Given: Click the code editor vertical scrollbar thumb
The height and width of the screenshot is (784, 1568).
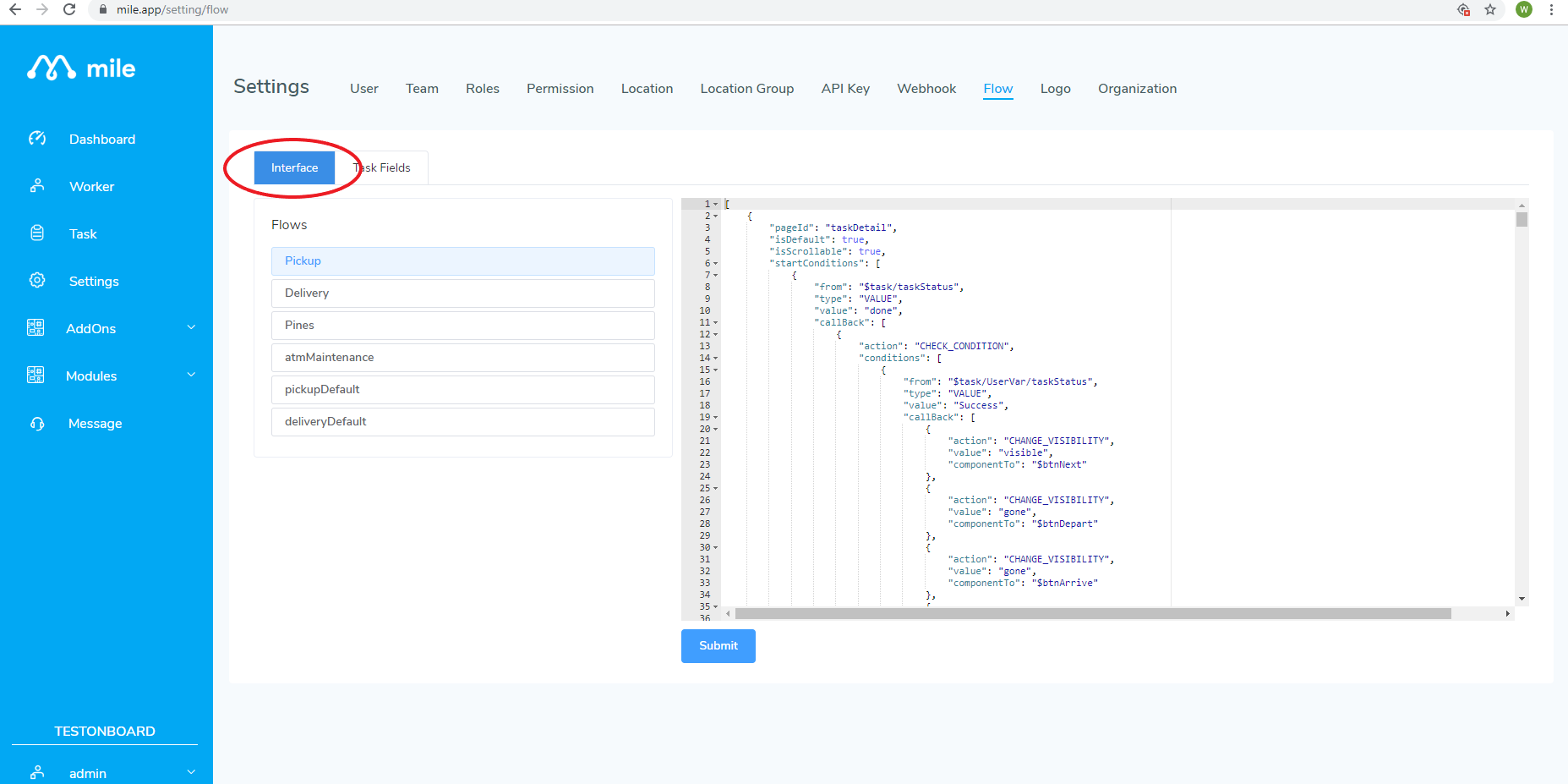Looking at the screenshot, I should (1522, 220).
